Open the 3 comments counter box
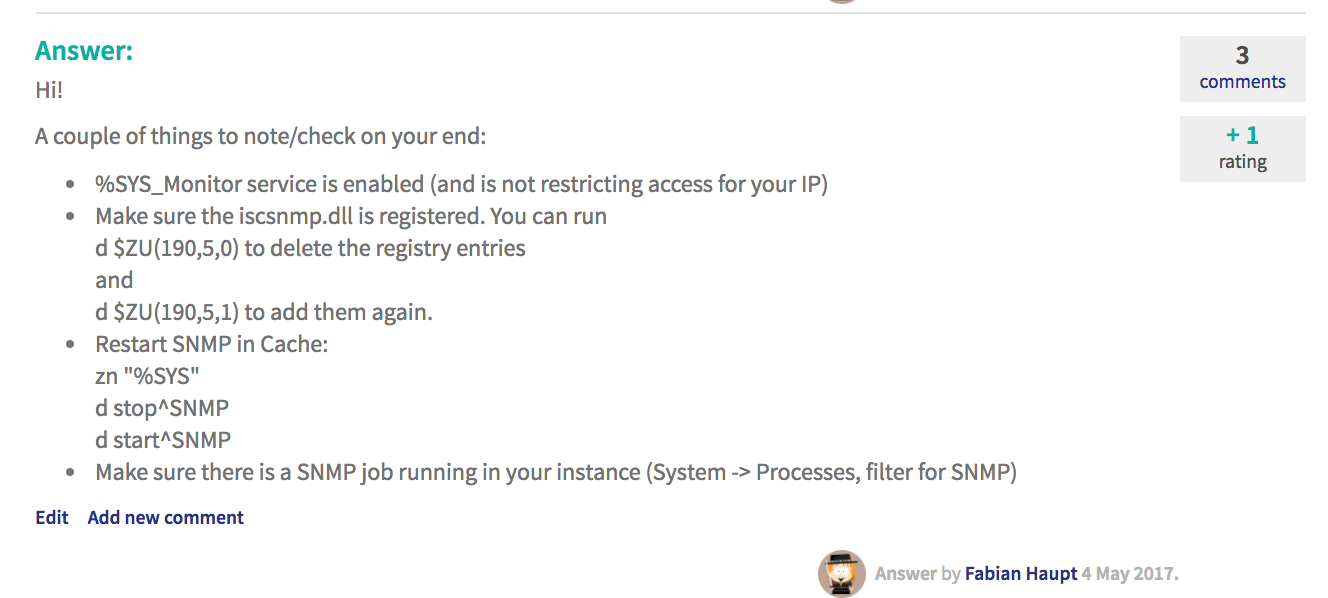Viewport: 1328px width, 598px height. pos(1243,69)
